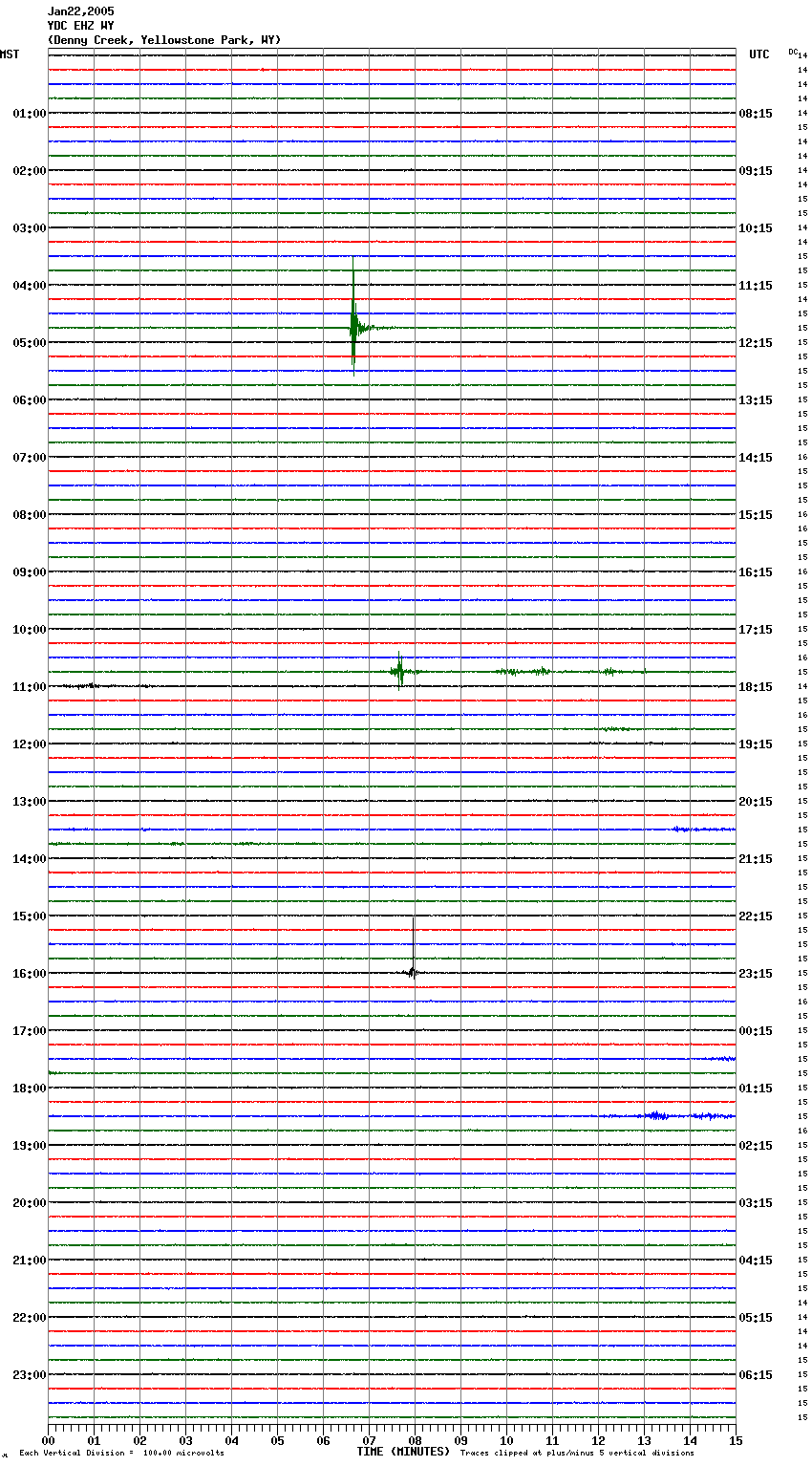812x1466 pixels.
Task: Click the 04:15 UTC label
Action: pos(756,1261)
